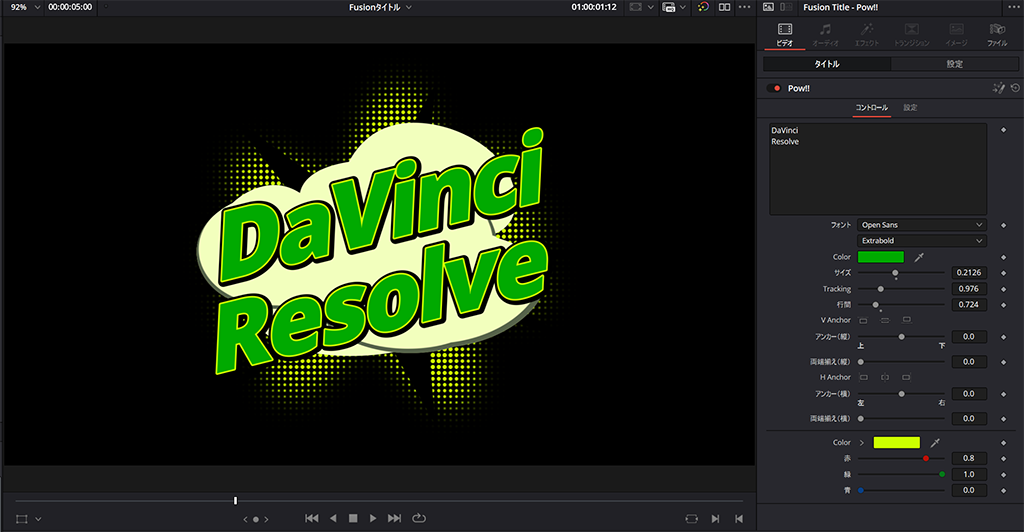
Task: Open the Video inspector tab icon
Action: coord(784,29)
